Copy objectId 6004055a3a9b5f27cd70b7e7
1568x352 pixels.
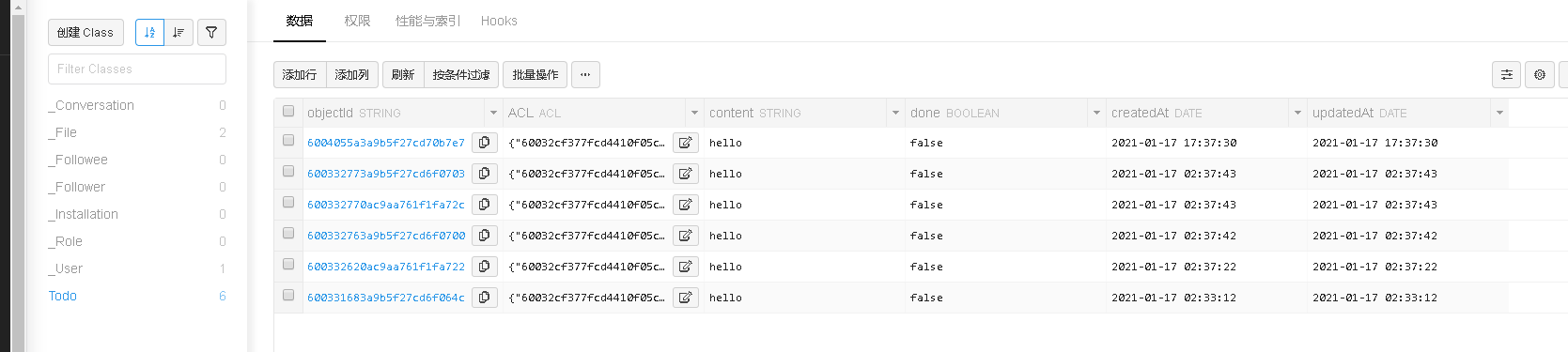484,143
